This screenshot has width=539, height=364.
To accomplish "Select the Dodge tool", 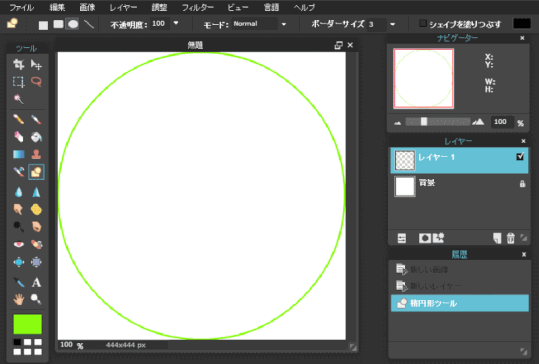I will click(19, 227).
